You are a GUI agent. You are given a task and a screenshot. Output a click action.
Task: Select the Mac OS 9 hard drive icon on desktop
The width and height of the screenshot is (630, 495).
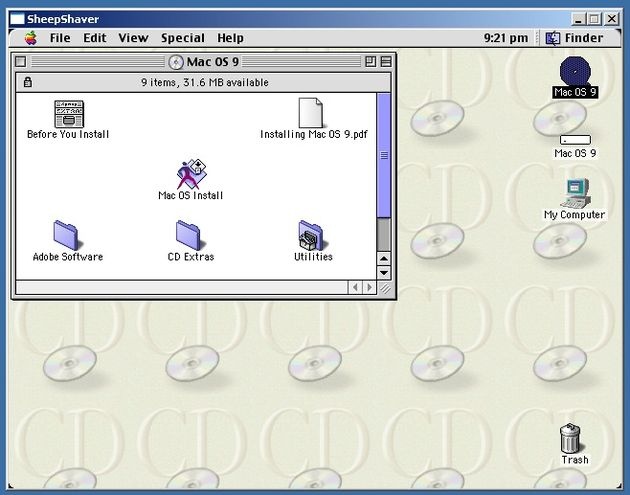click(575, 140)
